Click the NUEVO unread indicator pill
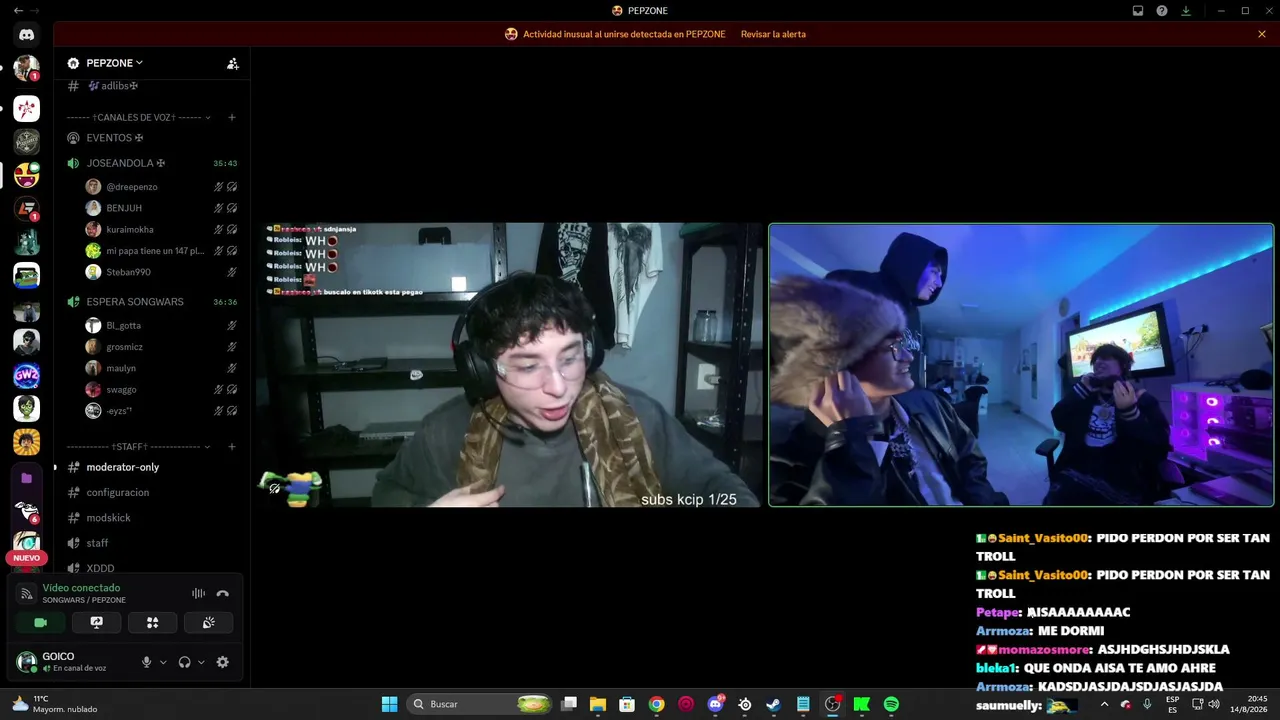Screen dimensions: 1280x720 pyautogui.click(x=27, y=558)
